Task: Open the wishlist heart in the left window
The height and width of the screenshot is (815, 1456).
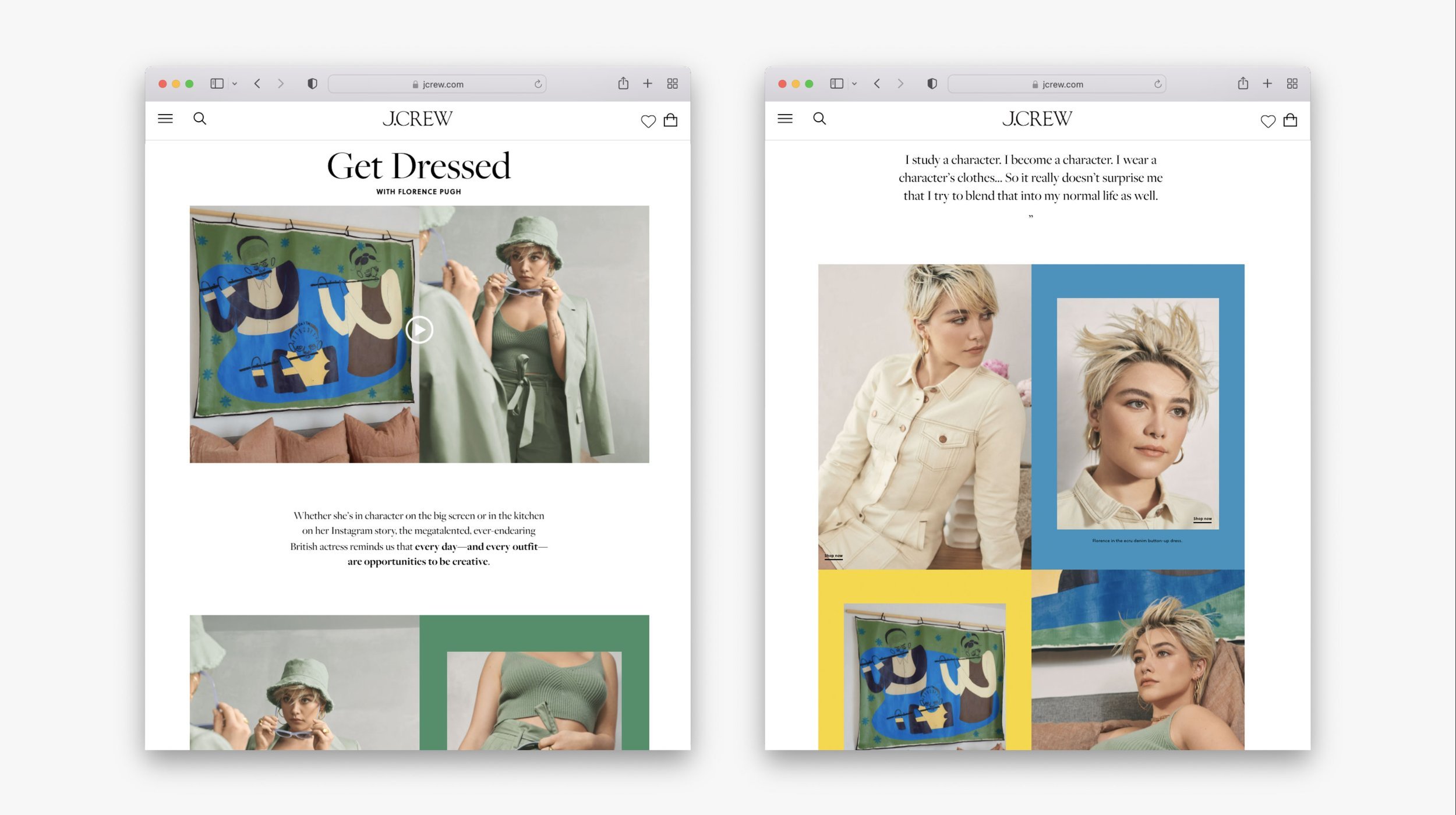Action: tap(648, 121)
